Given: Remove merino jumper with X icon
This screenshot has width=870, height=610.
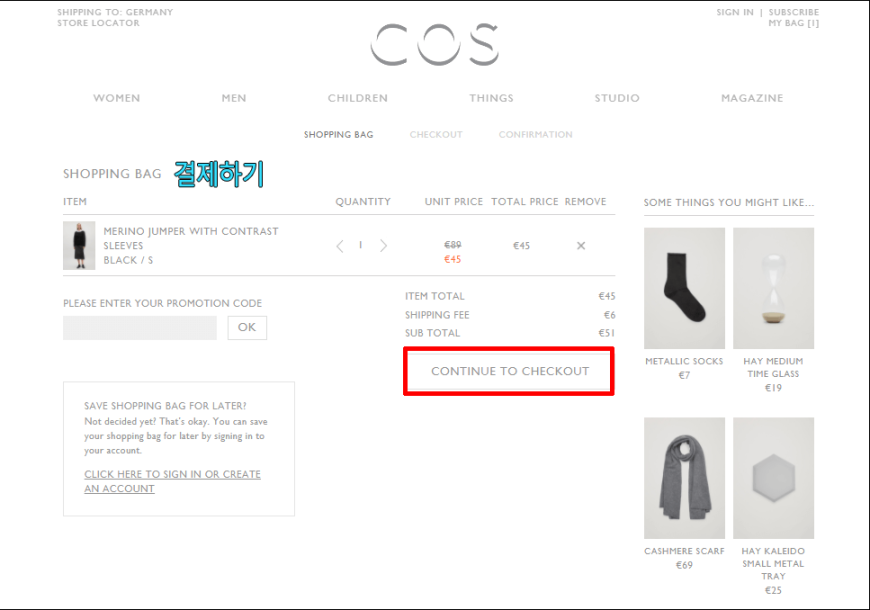Looking at the screenshot, I should [x=581, y=245].
